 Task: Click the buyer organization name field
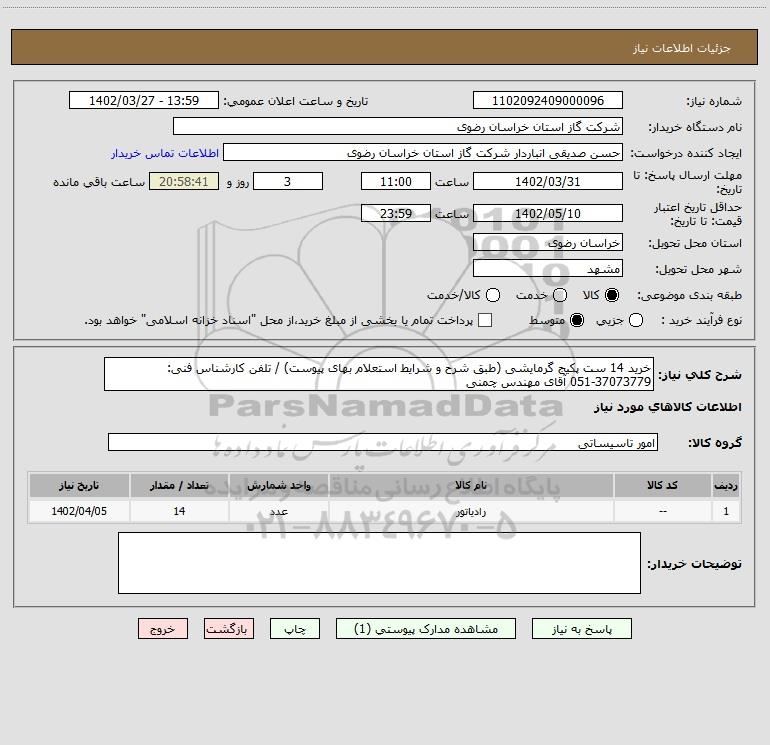click(x=398, y=126)
